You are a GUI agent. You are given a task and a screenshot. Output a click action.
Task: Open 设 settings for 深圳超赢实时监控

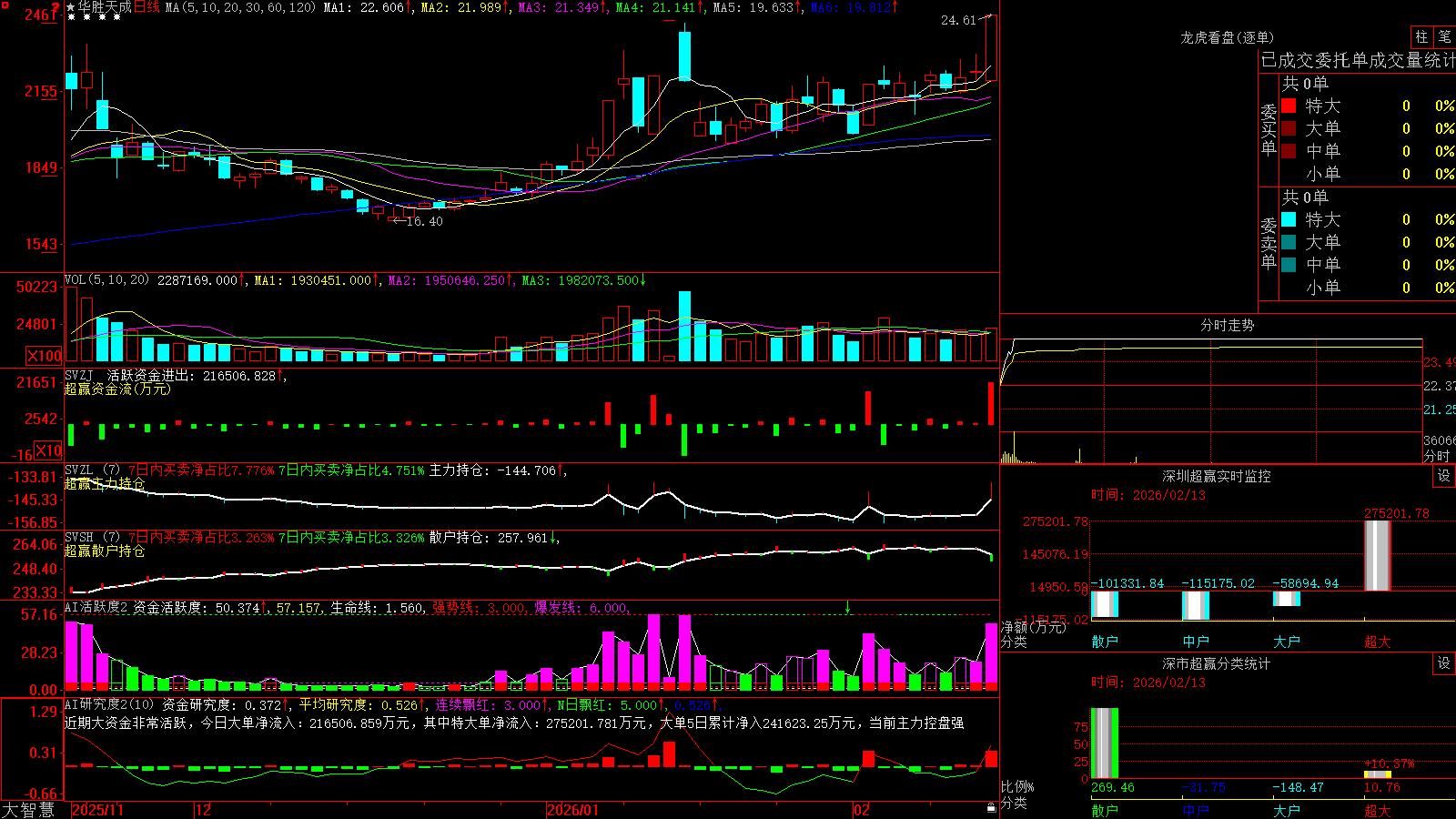coord(1444,476)
